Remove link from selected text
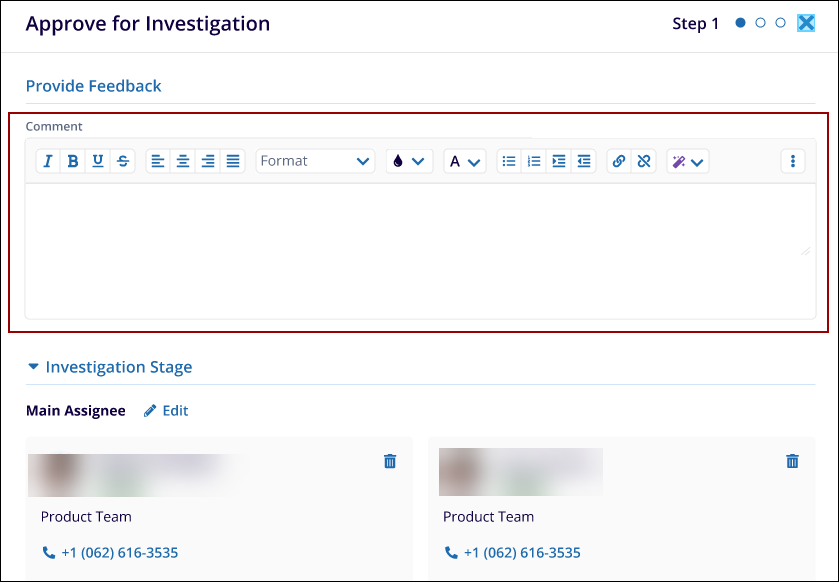839x582 pixels. point(644,161)
